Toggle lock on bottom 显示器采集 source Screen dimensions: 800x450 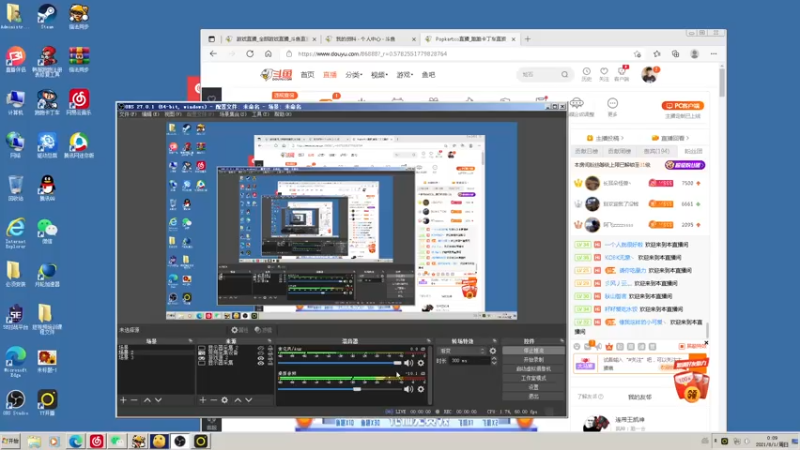coord(270,363)
